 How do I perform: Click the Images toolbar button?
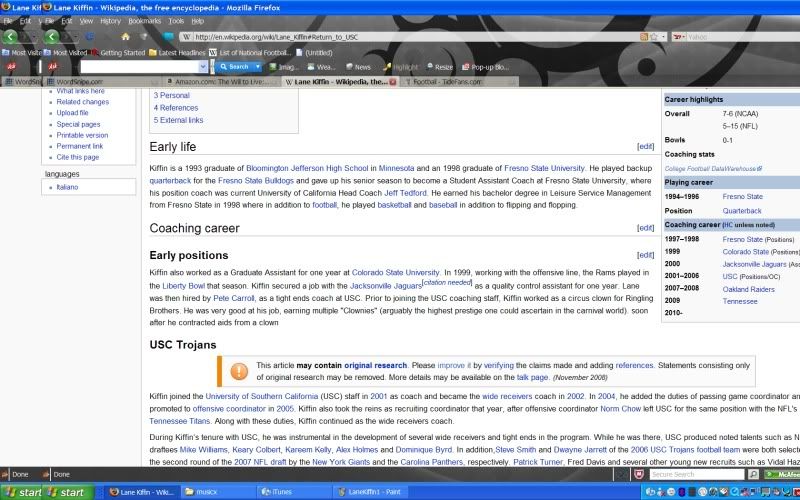284,67
